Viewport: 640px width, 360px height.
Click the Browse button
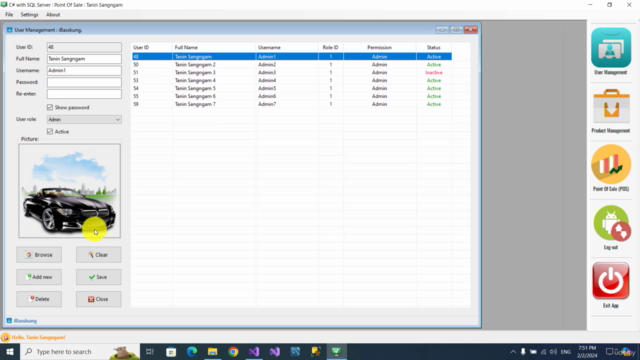click(39, 255)
